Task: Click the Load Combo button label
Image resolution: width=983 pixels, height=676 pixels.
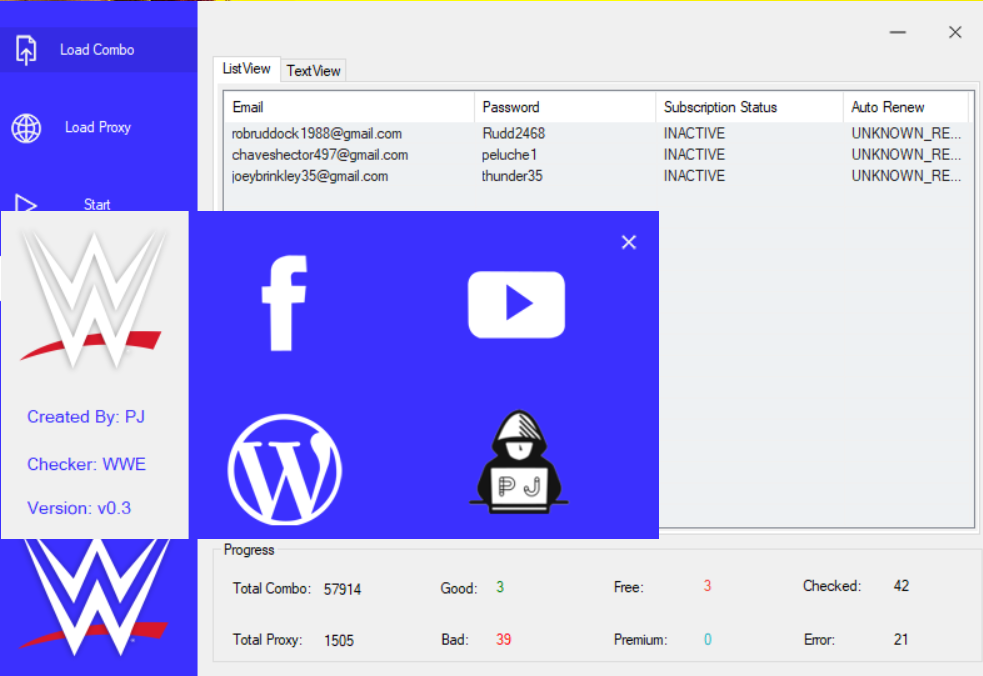Action: [x=97, y=50]
